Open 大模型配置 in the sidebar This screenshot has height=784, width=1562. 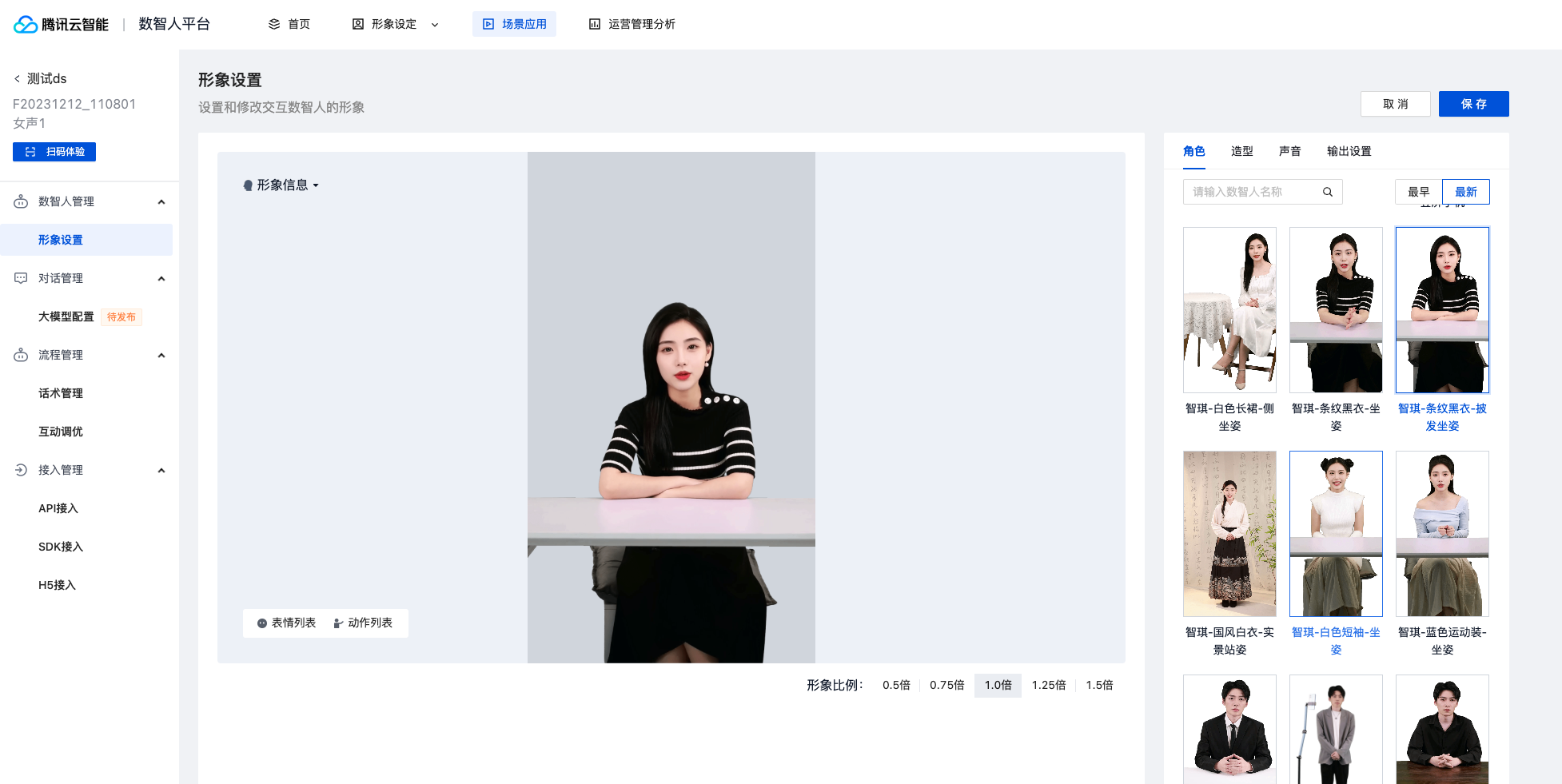pyautogui.click(x=66, y=316)
